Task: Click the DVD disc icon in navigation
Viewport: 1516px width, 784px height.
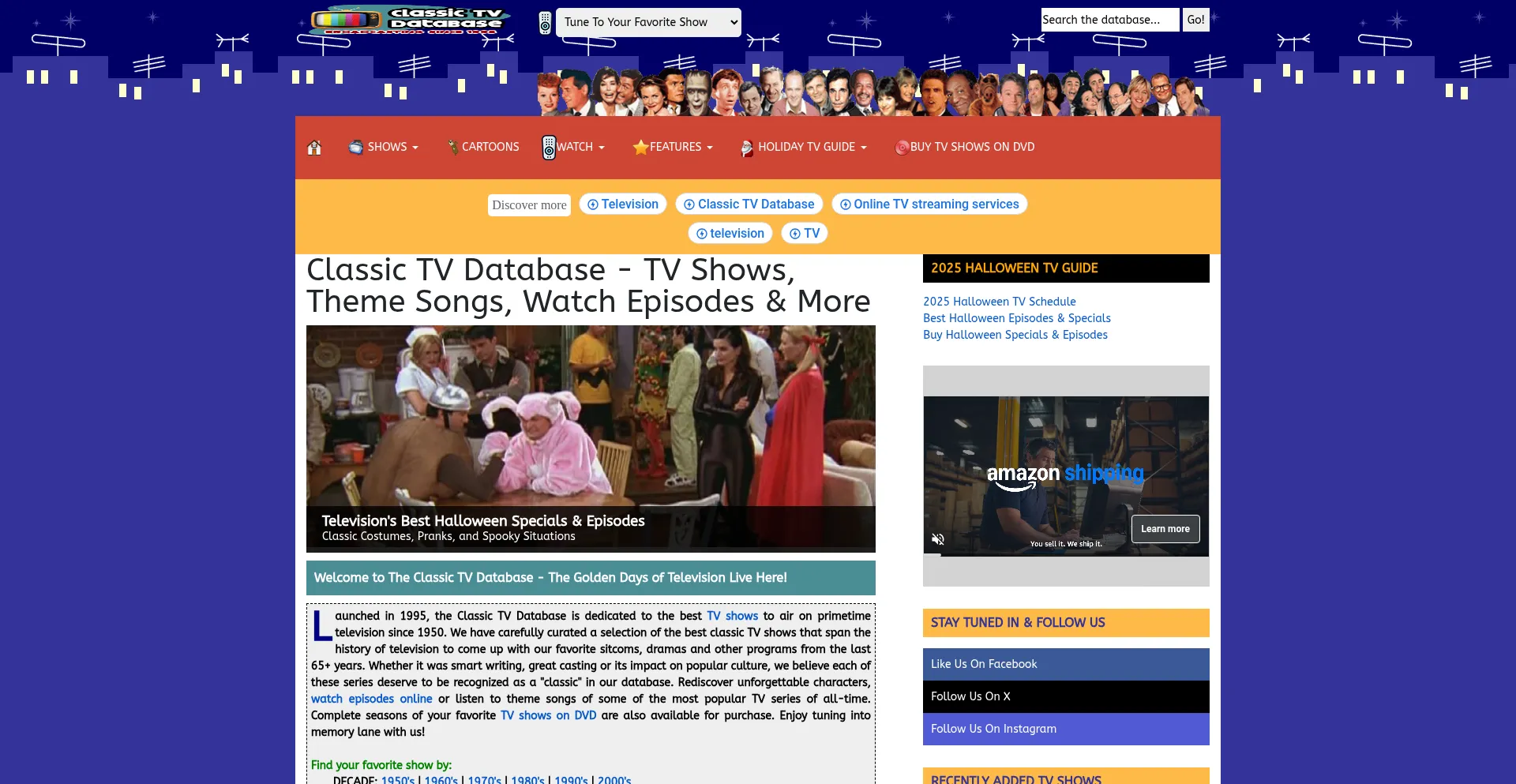Action: pyautogui.click(x=901, y=148)
